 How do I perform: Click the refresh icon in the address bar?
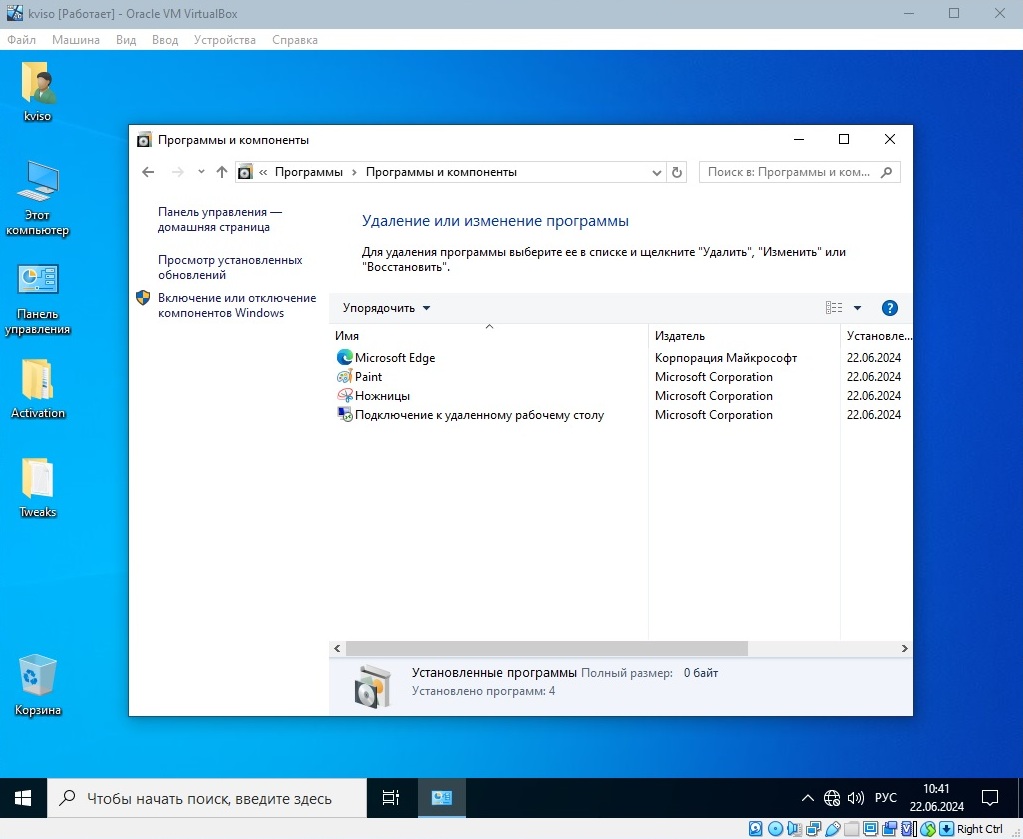677,172
